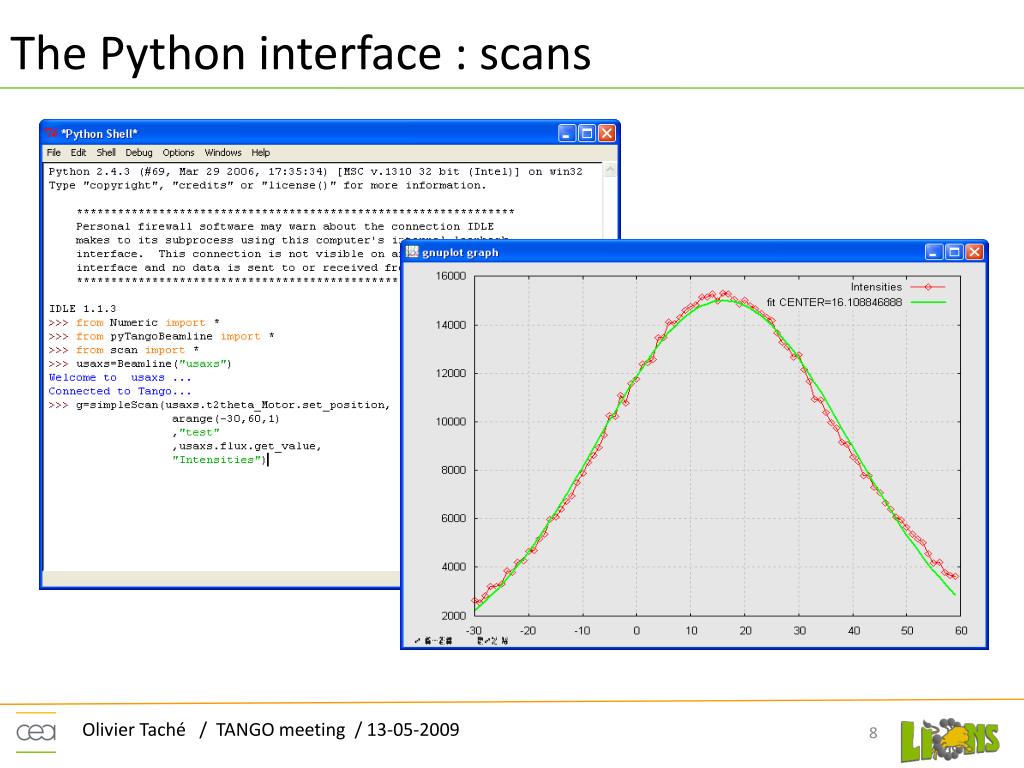Close the Python Shell window
This screenshot has width=1024, height=768.
pos(607,133)
